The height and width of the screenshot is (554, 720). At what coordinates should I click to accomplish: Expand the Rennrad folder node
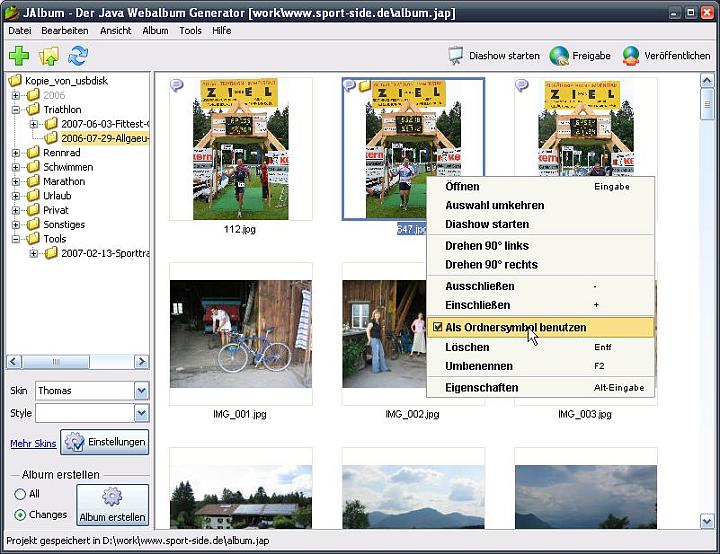point(16,153)
